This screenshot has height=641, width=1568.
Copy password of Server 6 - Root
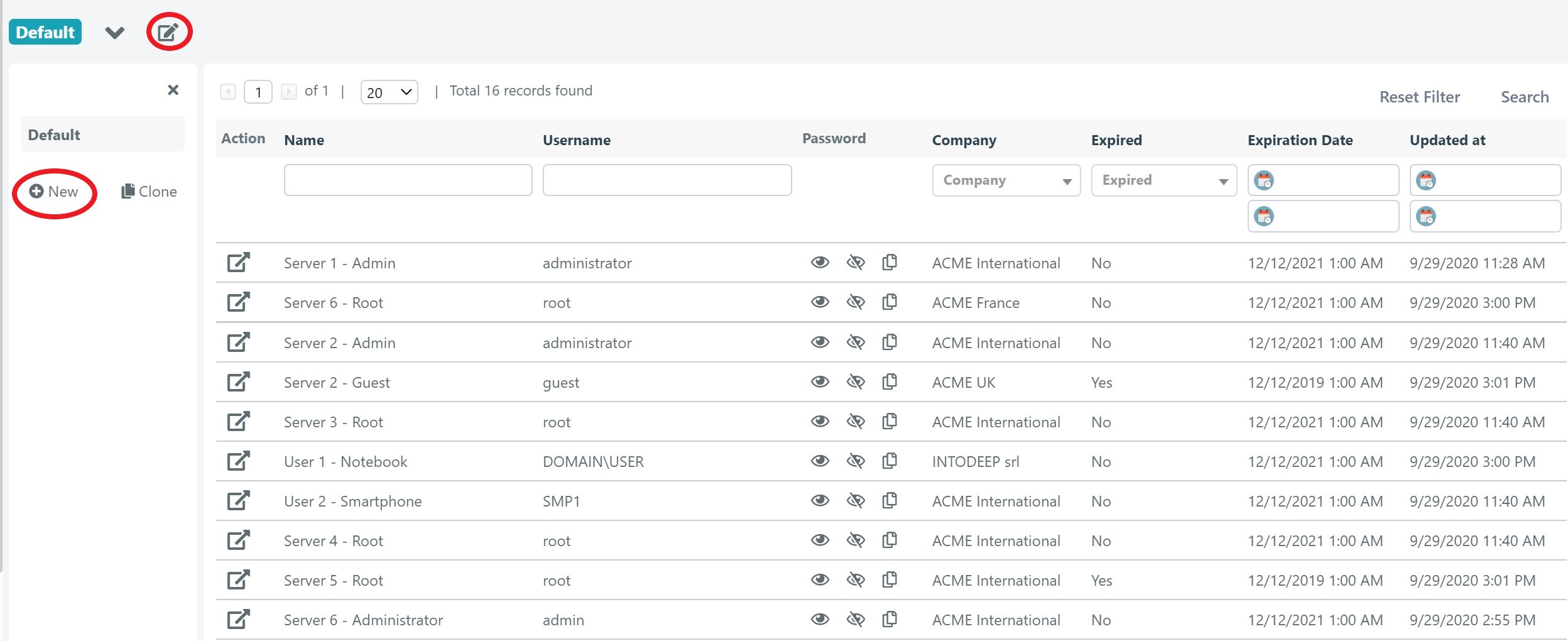click(890, 302)
